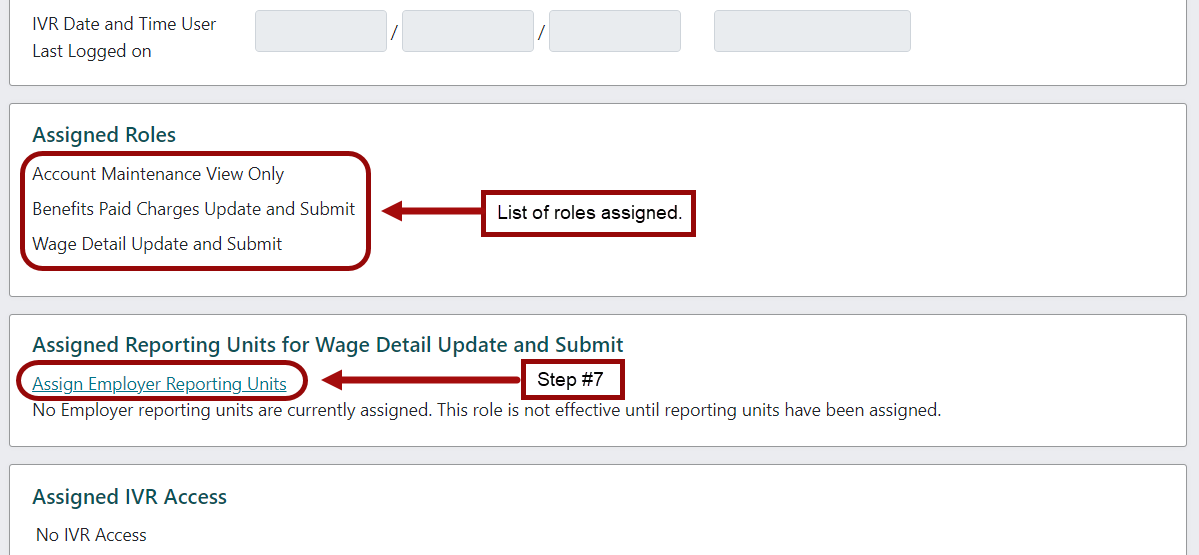Click the Assign Employer Reporting Units link
Screen dimensions: 1199x555
(159, 384)
